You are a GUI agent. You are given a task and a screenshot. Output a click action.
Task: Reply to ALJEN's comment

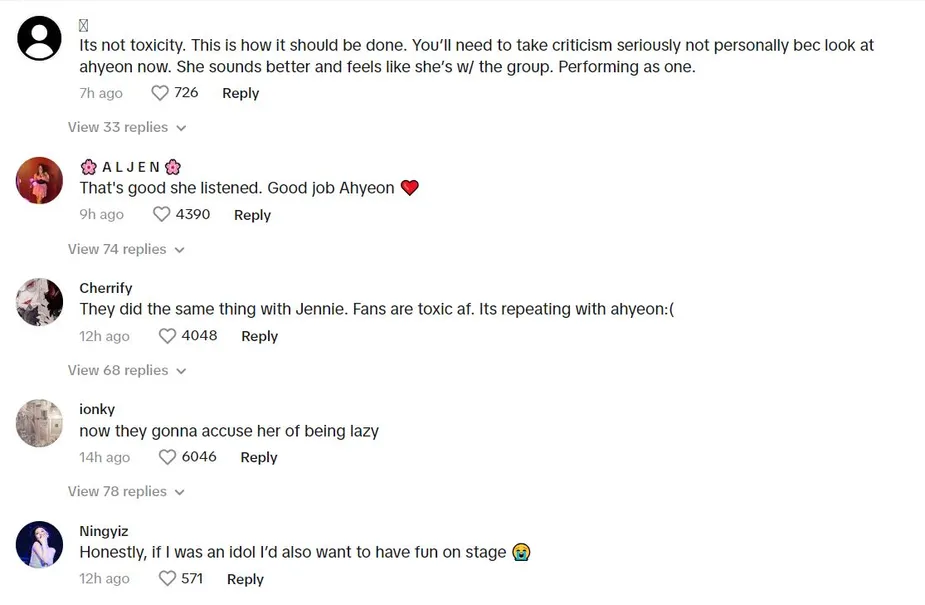pos(252,215)
